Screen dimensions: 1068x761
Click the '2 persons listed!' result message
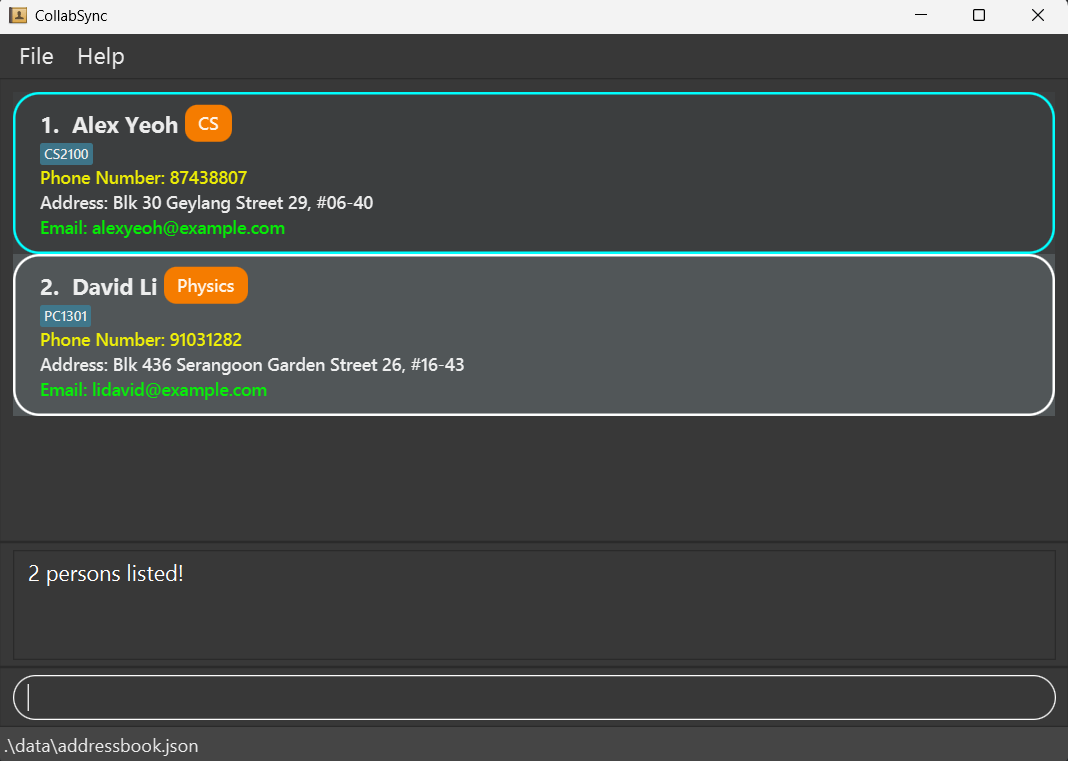click(106, 574)
